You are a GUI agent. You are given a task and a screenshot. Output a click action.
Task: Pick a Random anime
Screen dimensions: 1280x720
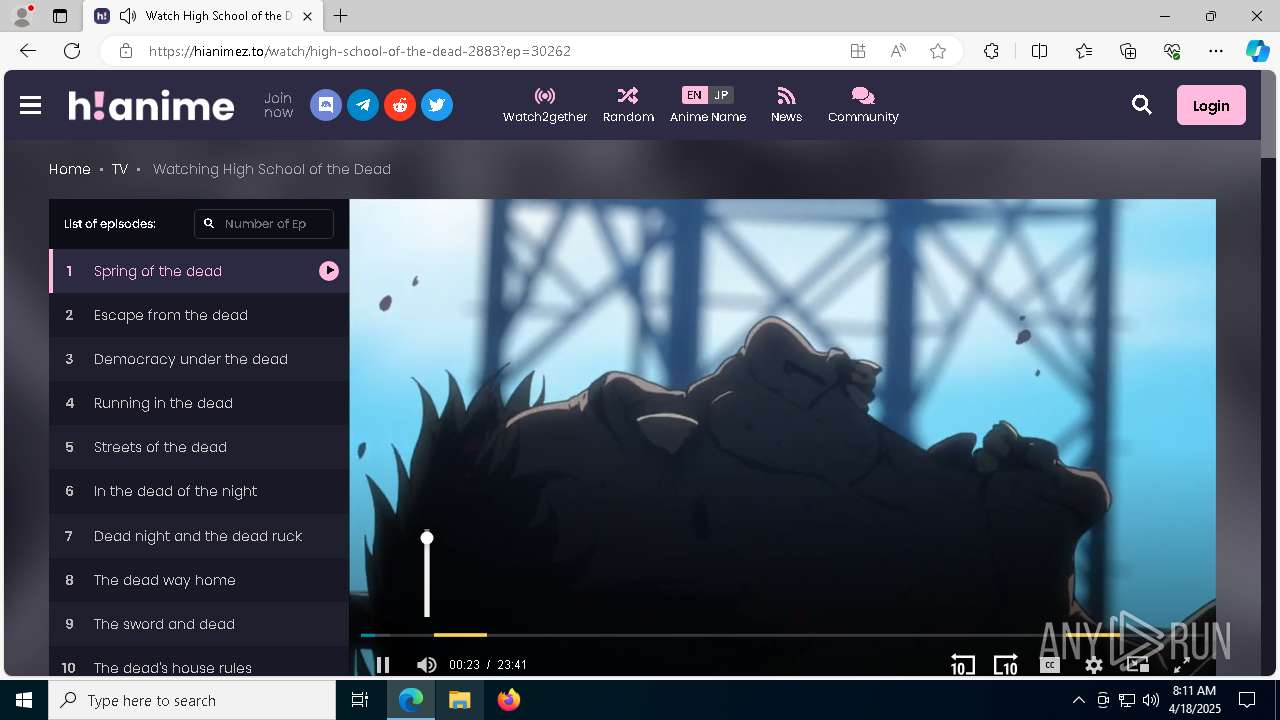[x=628, y=105]
